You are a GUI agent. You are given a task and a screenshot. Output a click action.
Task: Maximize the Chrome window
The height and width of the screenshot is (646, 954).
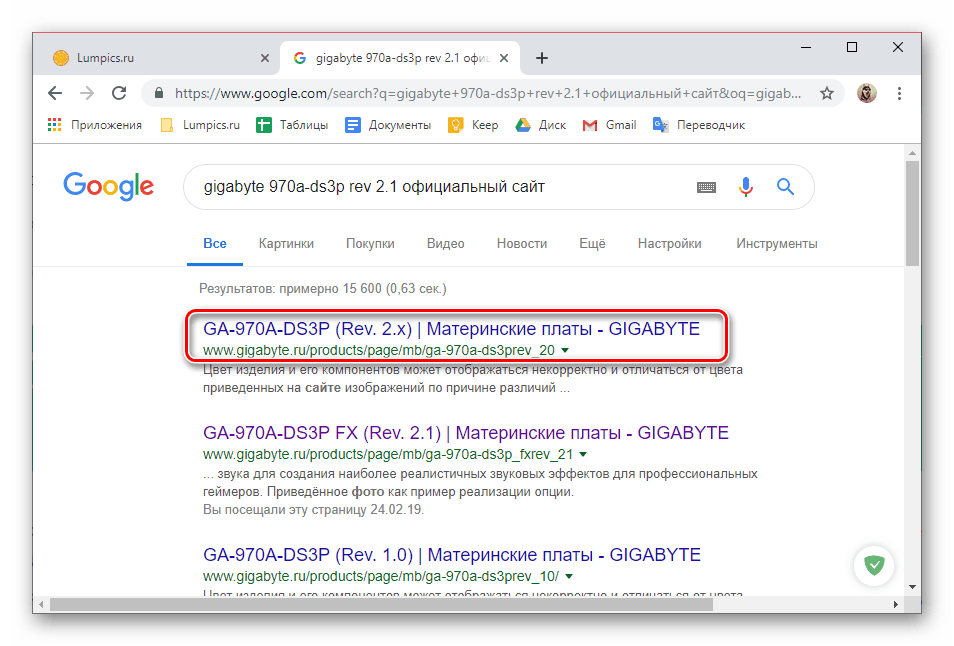click(852, 47)
